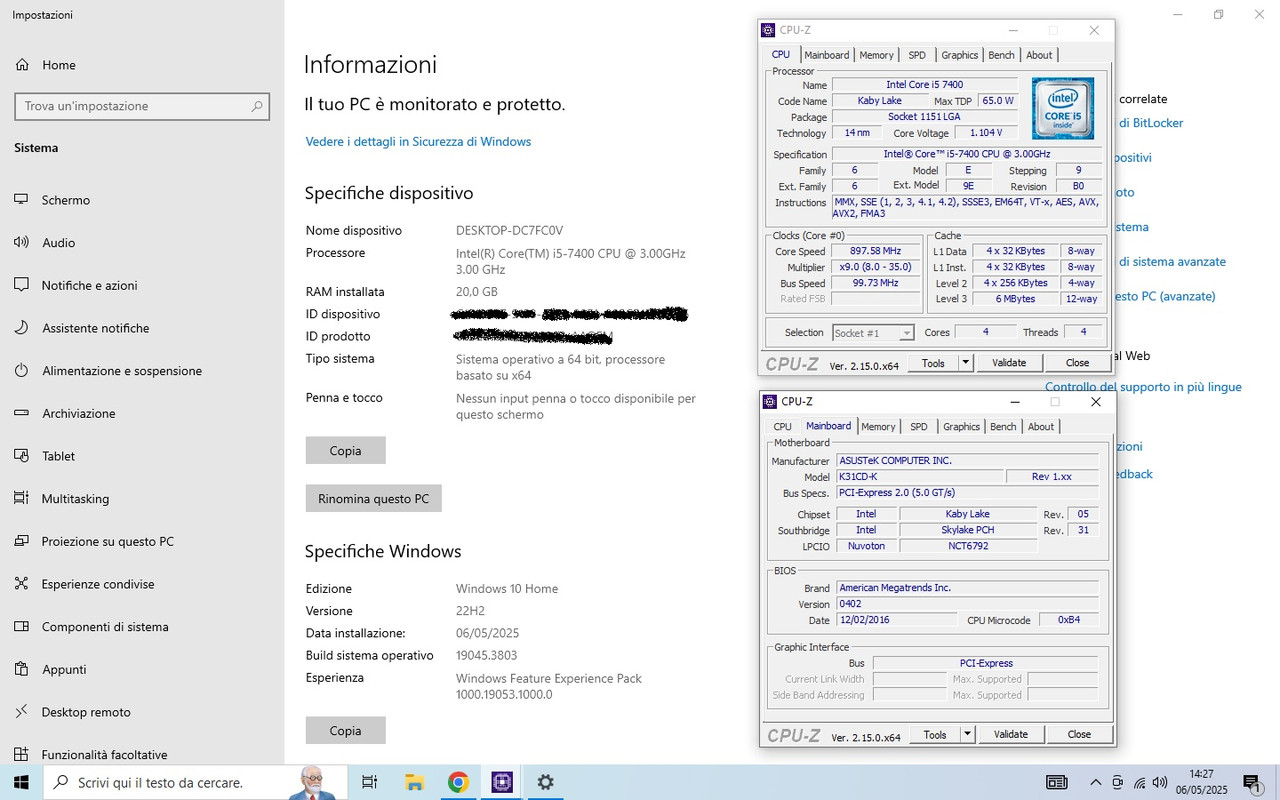Screen dimensions: 1280x800
Task: Open the Bench tab in the lower CPU-Z window
Action: (x=1003, y=427)
